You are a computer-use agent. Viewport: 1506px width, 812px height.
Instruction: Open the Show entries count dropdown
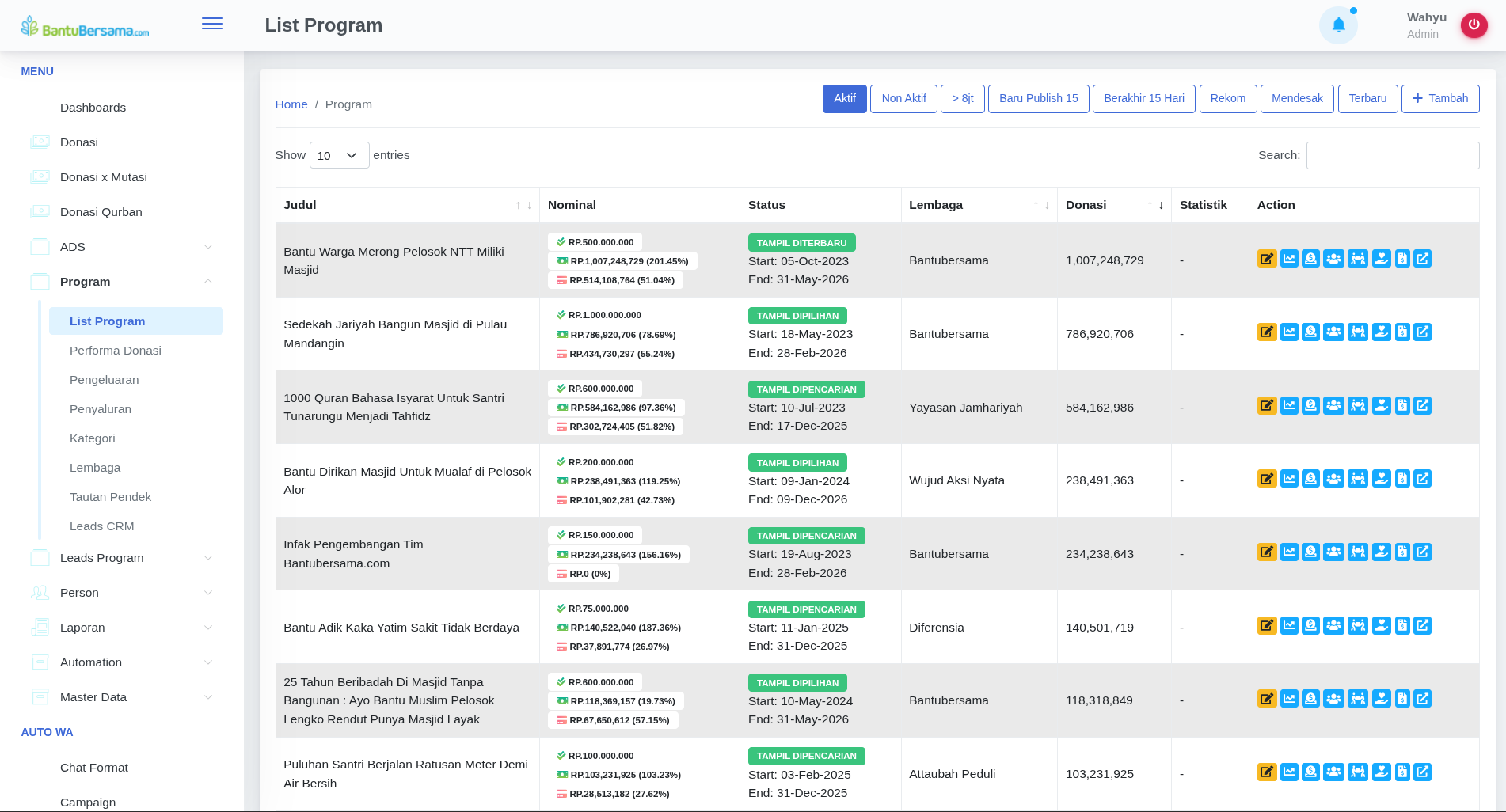click(x=339, y=155)
